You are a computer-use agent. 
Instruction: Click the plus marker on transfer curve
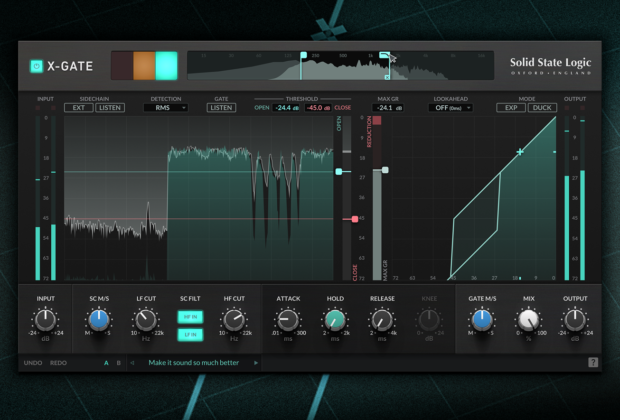click(x=520, y=152)
